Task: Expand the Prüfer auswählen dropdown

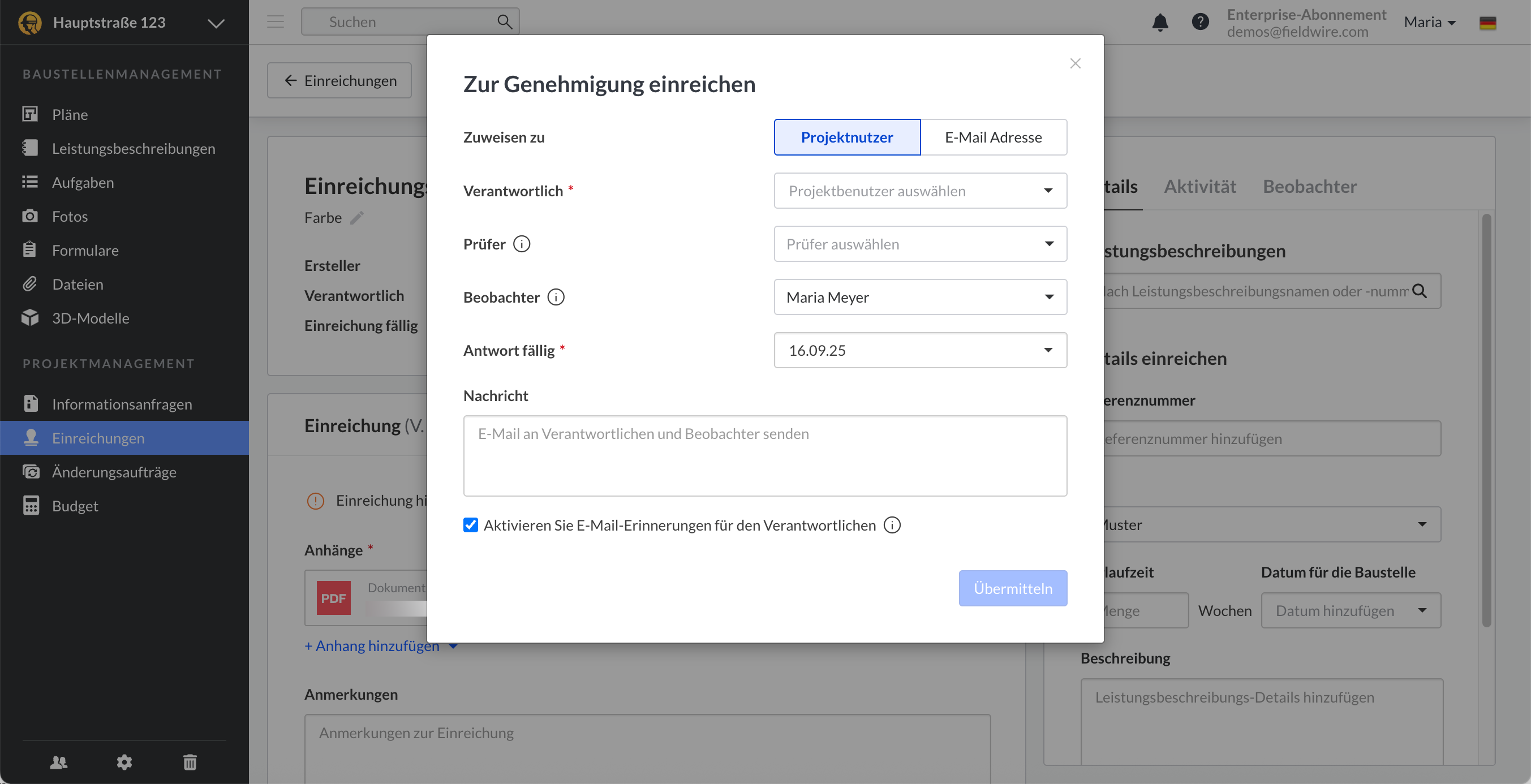Action: click(919, 244)
